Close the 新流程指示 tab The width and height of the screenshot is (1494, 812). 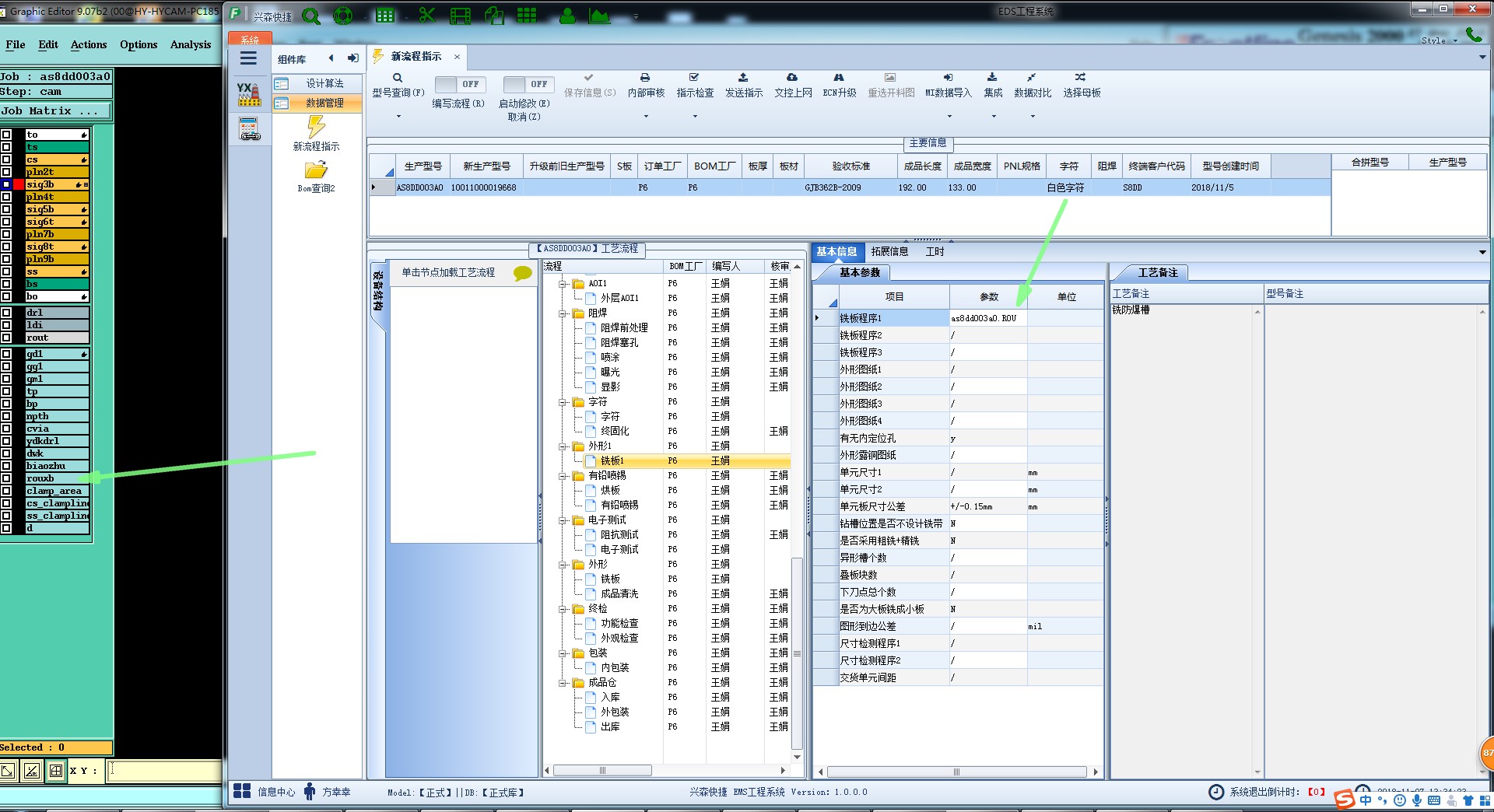457,56
